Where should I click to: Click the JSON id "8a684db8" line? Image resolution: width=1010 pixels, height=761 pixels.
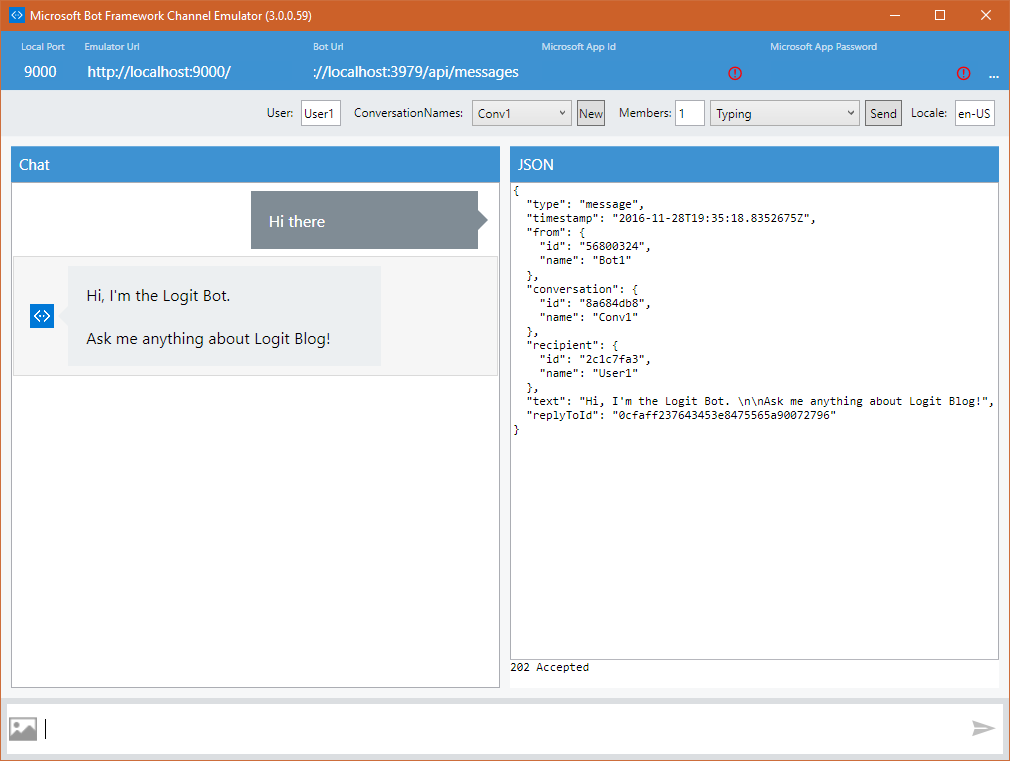(x=595, y=303)
